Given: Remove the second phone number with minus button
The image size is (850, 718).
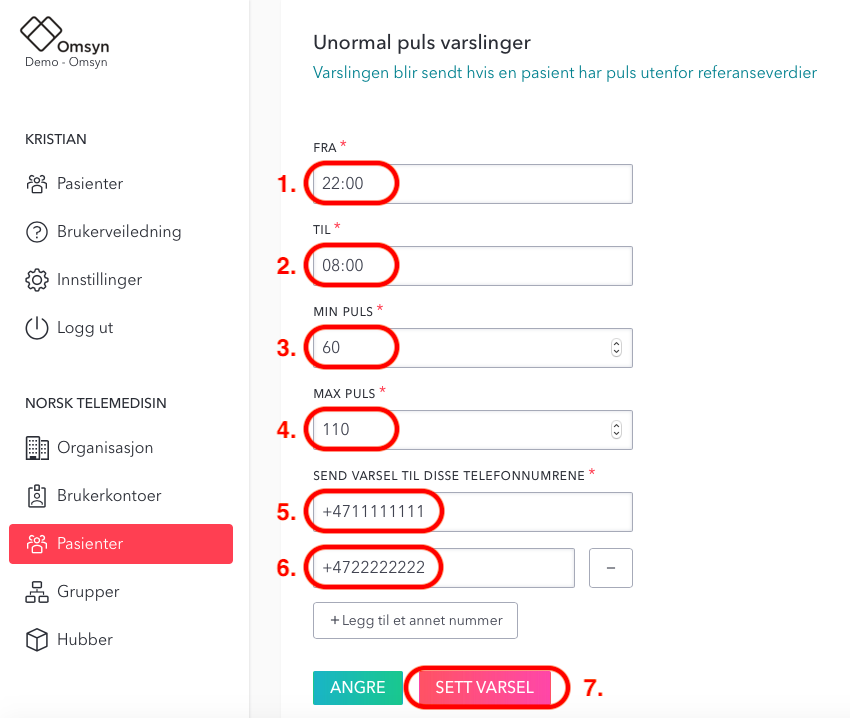Looking at the screenshot, I should (611, 568).
